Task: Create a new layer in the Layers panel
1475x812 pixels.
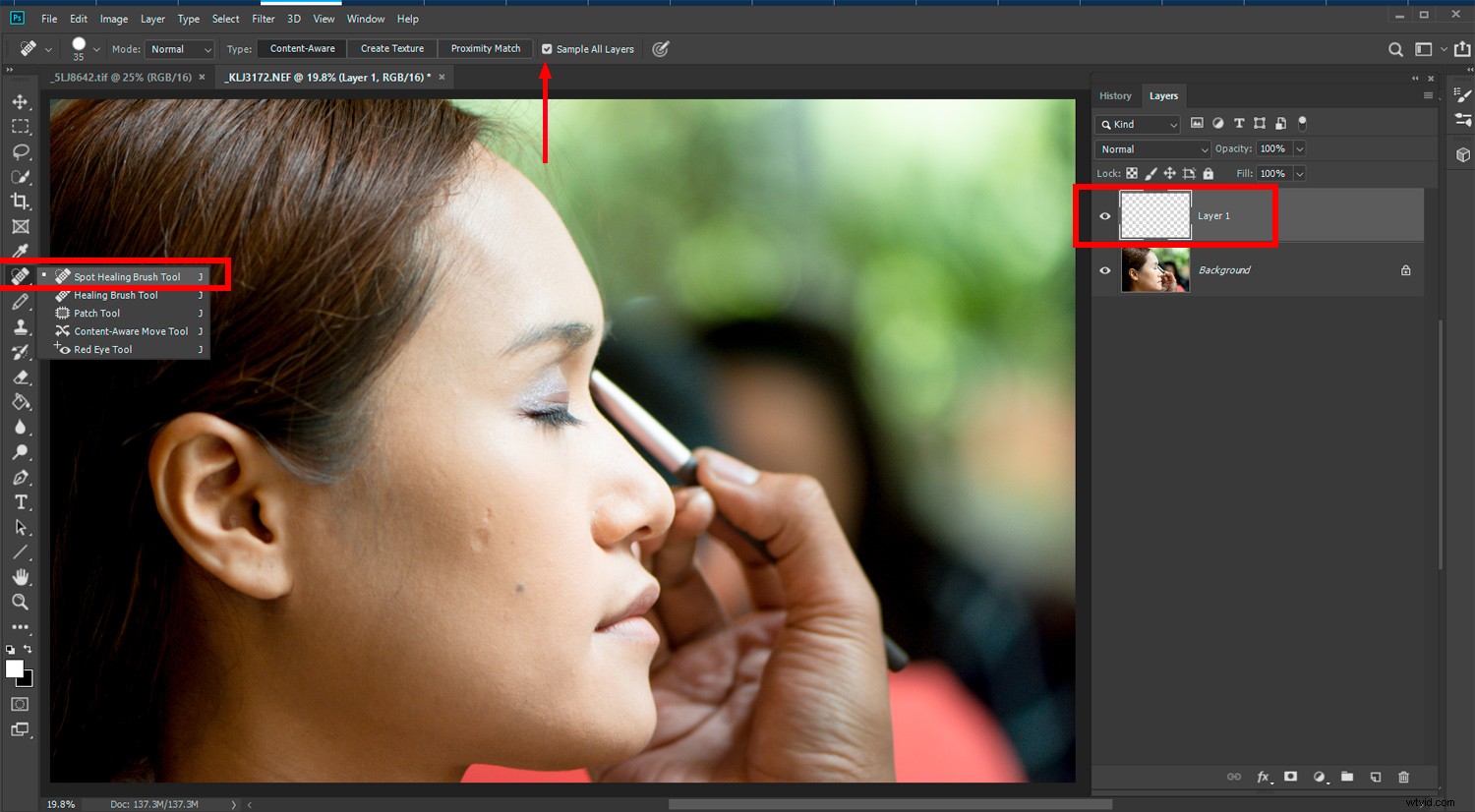Action: 1376,777
